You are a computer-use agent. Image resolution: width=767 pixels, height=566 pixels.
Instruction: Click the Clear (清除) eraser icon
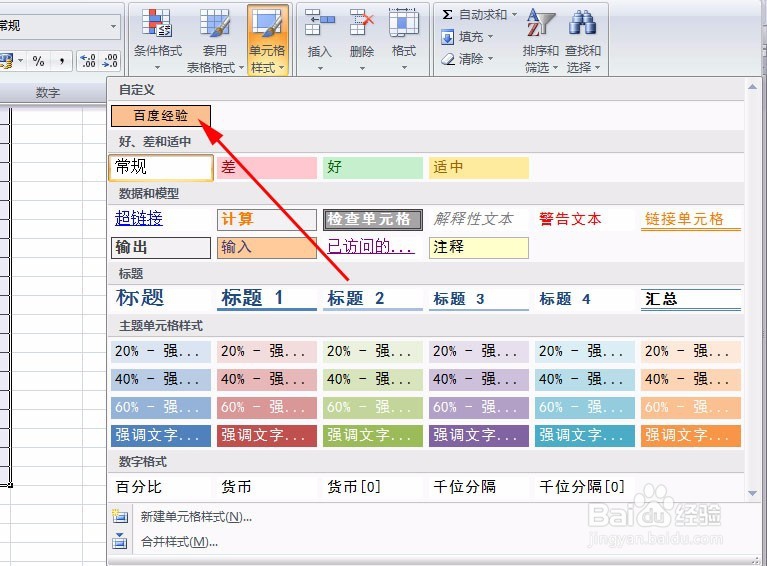(448, 59)
